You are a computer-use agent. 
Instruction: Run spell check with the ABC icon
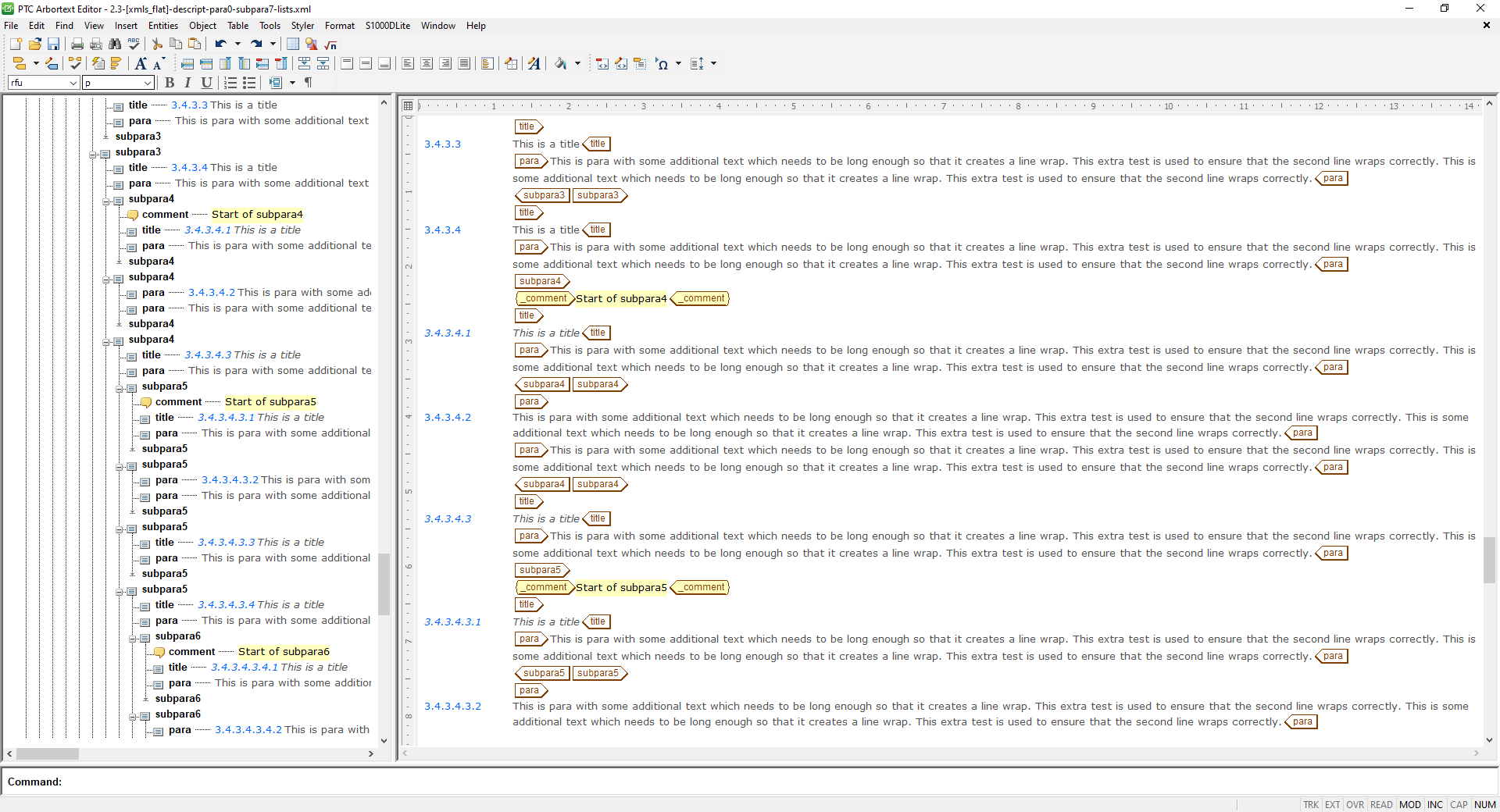134,44
